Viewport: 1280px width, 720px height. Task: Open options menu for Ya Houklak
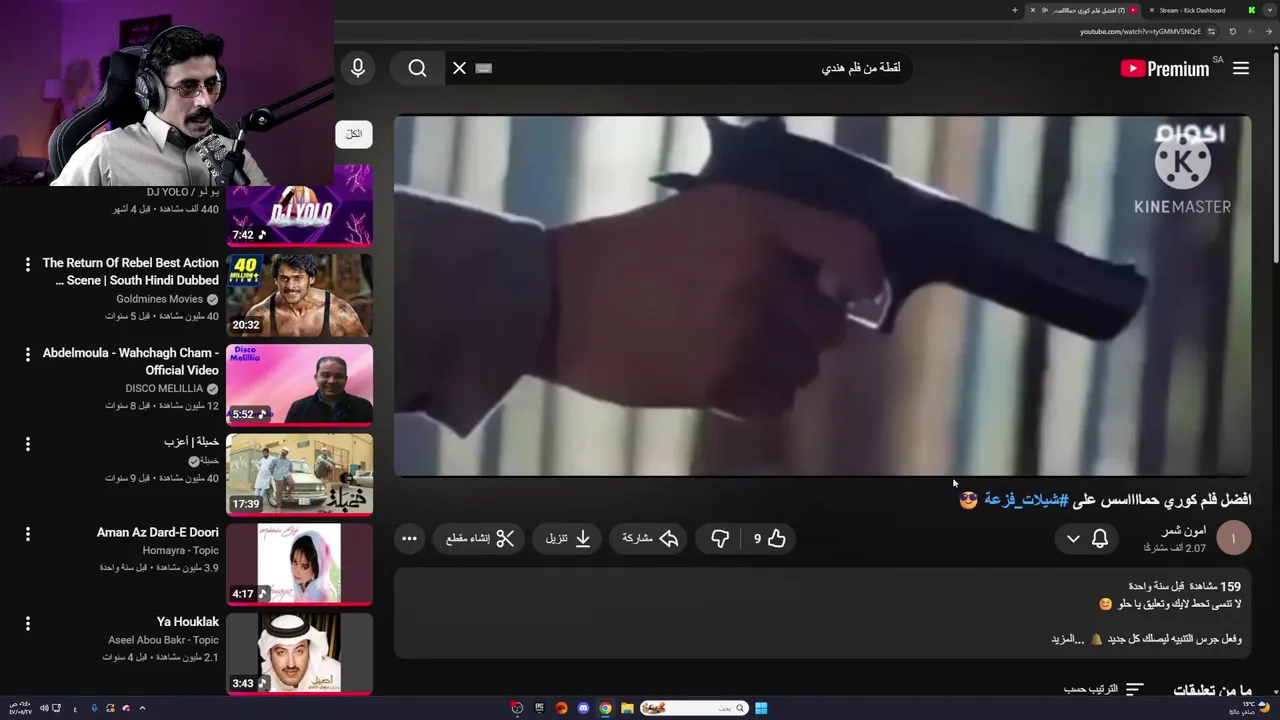(28, 623)
